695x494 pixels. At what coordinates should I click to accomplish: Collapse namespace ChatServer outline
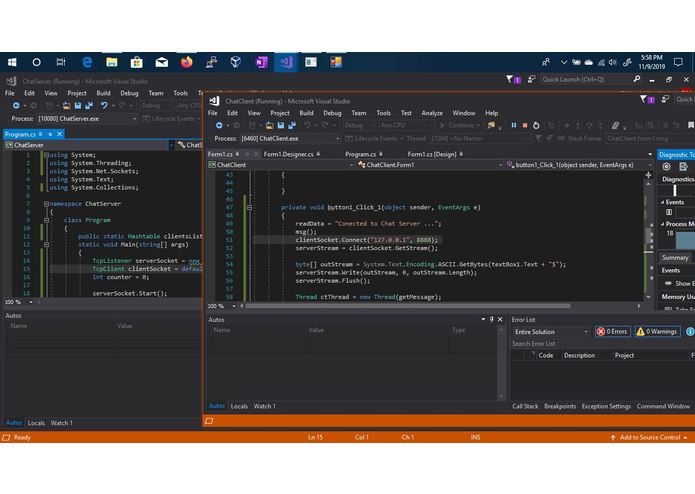click(46, 204)
